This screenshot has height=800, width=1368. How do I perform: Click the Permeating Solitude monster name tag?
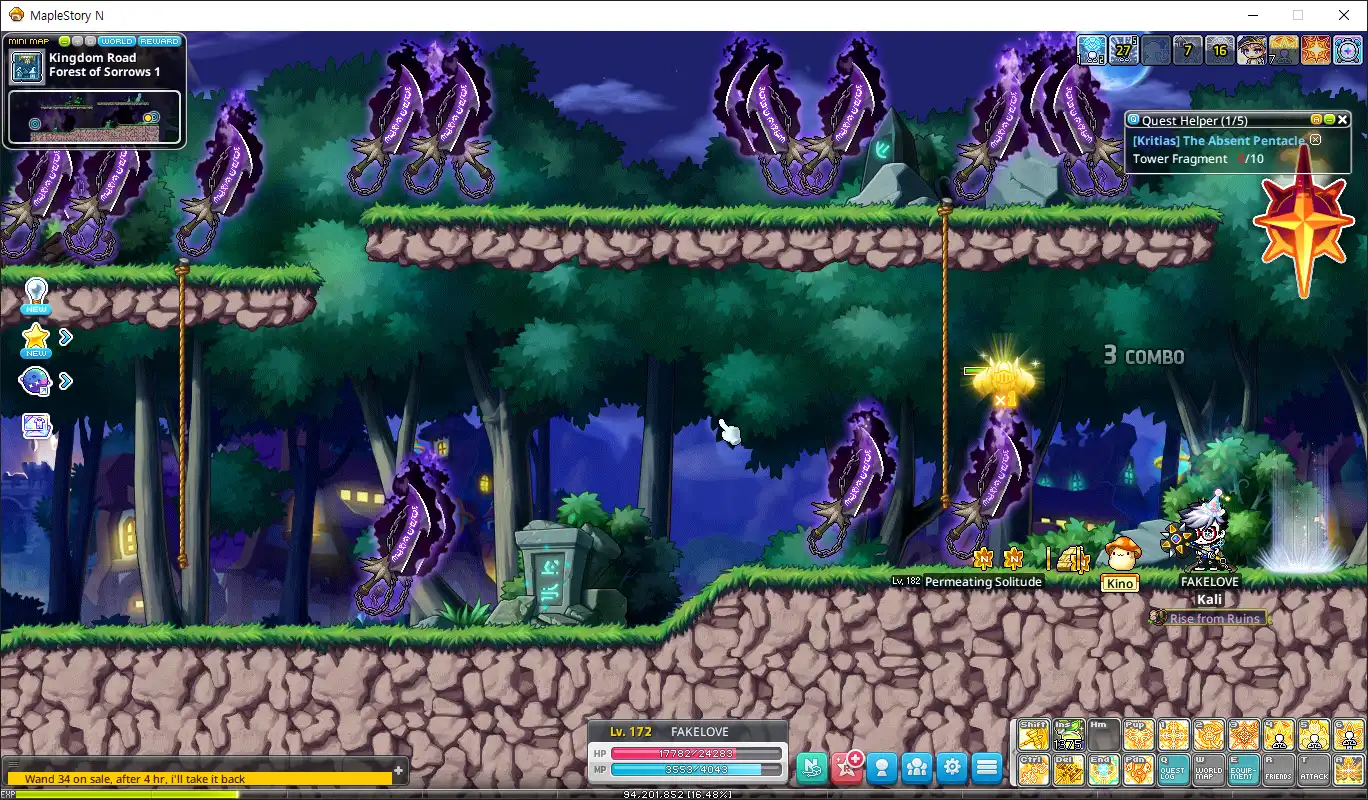pos(967,581)
